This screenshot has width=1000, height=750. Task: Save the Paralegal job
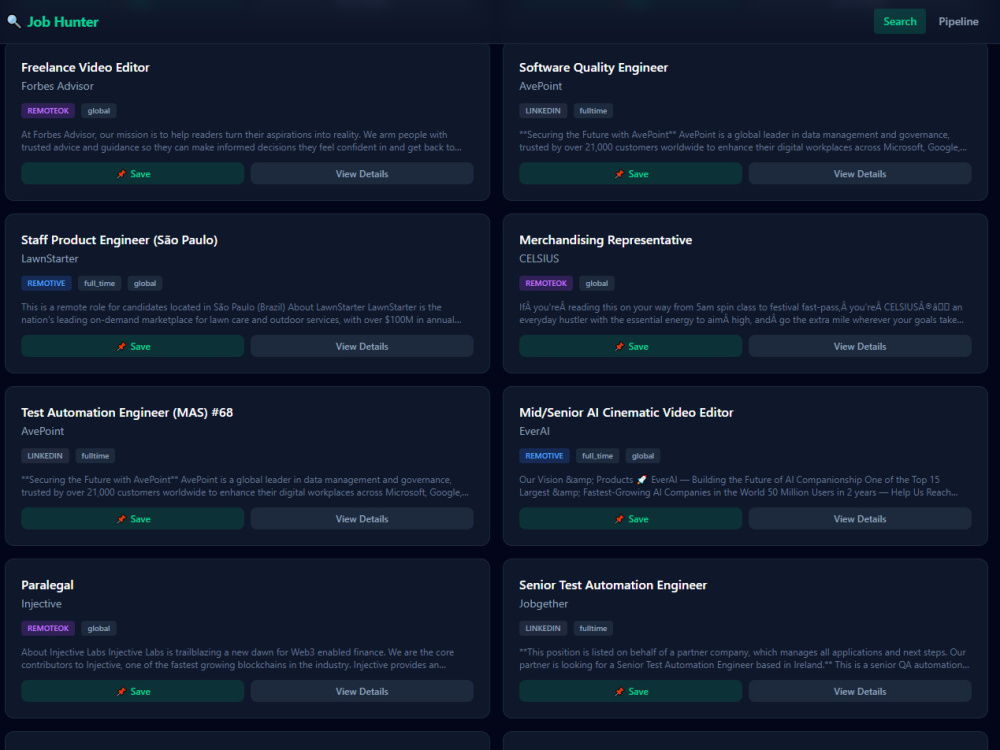point(133,691)
